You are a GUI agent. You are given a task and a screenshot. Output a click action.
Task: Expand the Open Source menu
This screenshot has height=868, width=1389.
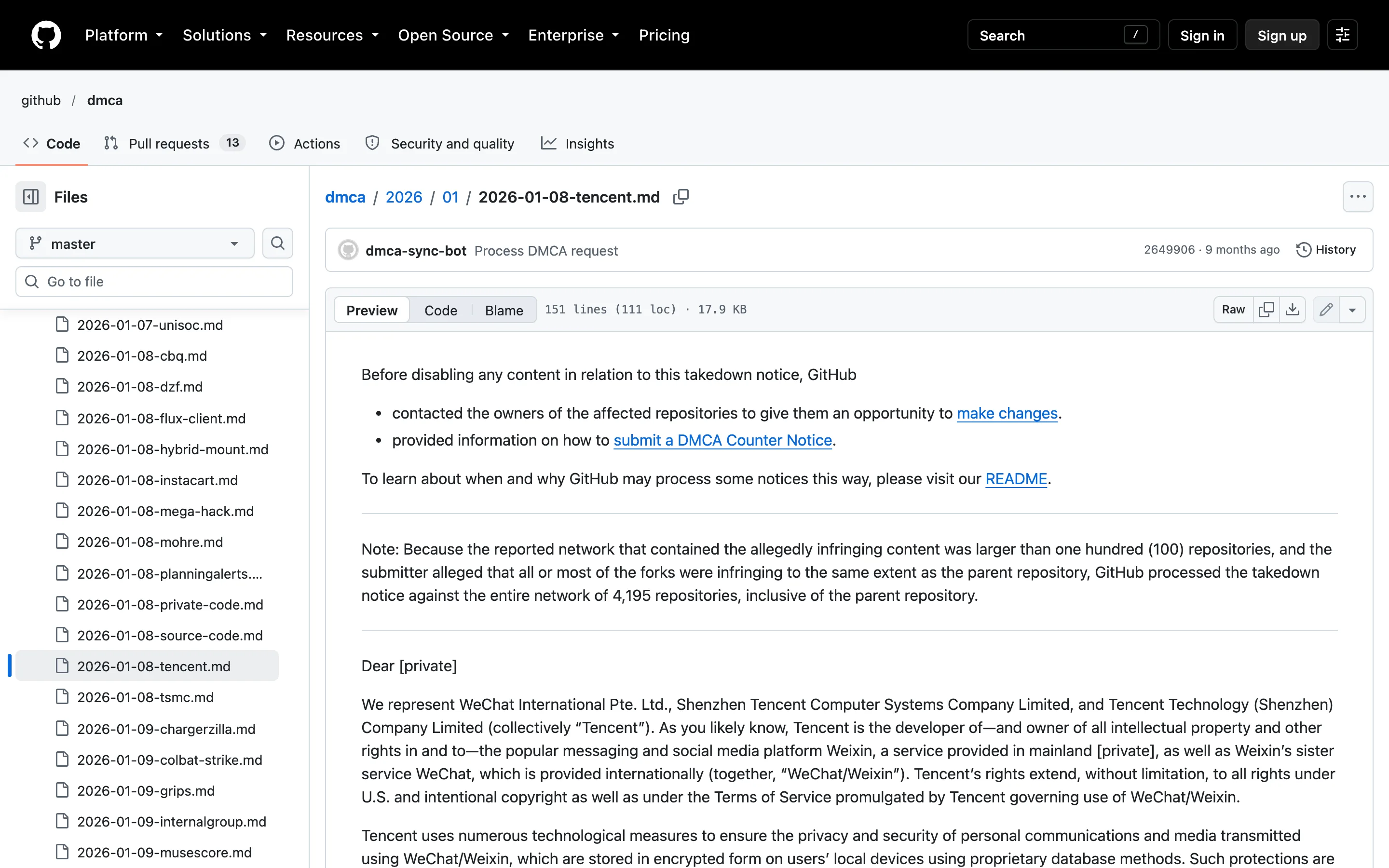[453, 35]
